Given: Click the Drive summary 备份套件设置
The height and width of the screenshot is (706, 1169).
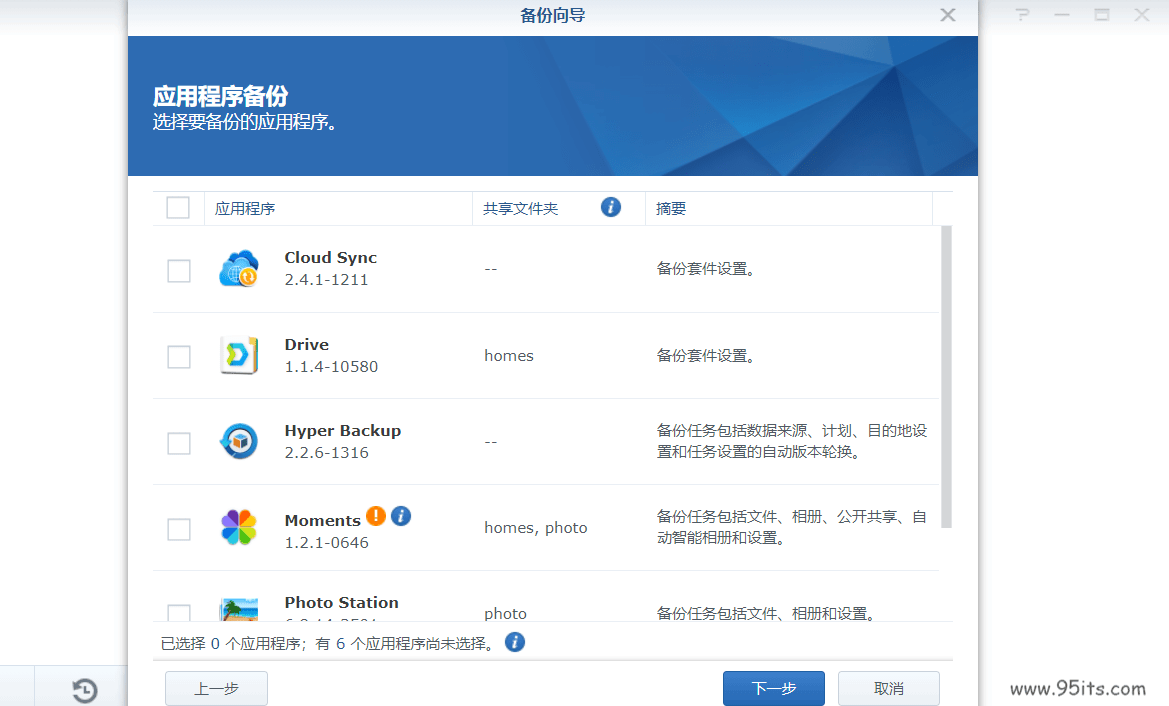Looking at the screenshot, I should [x=705, y=356].
